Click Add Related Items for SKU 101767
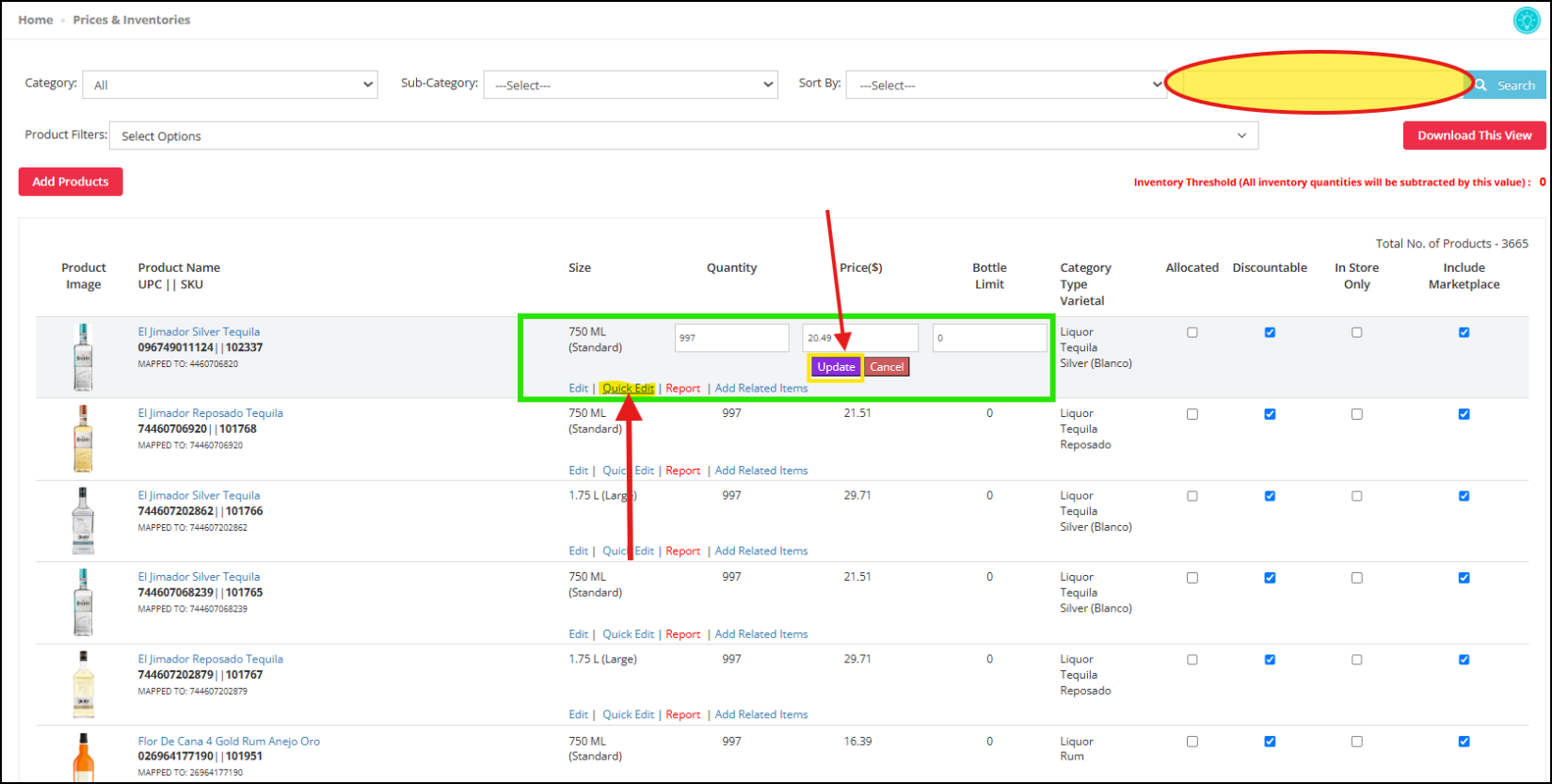 [761, 714]
